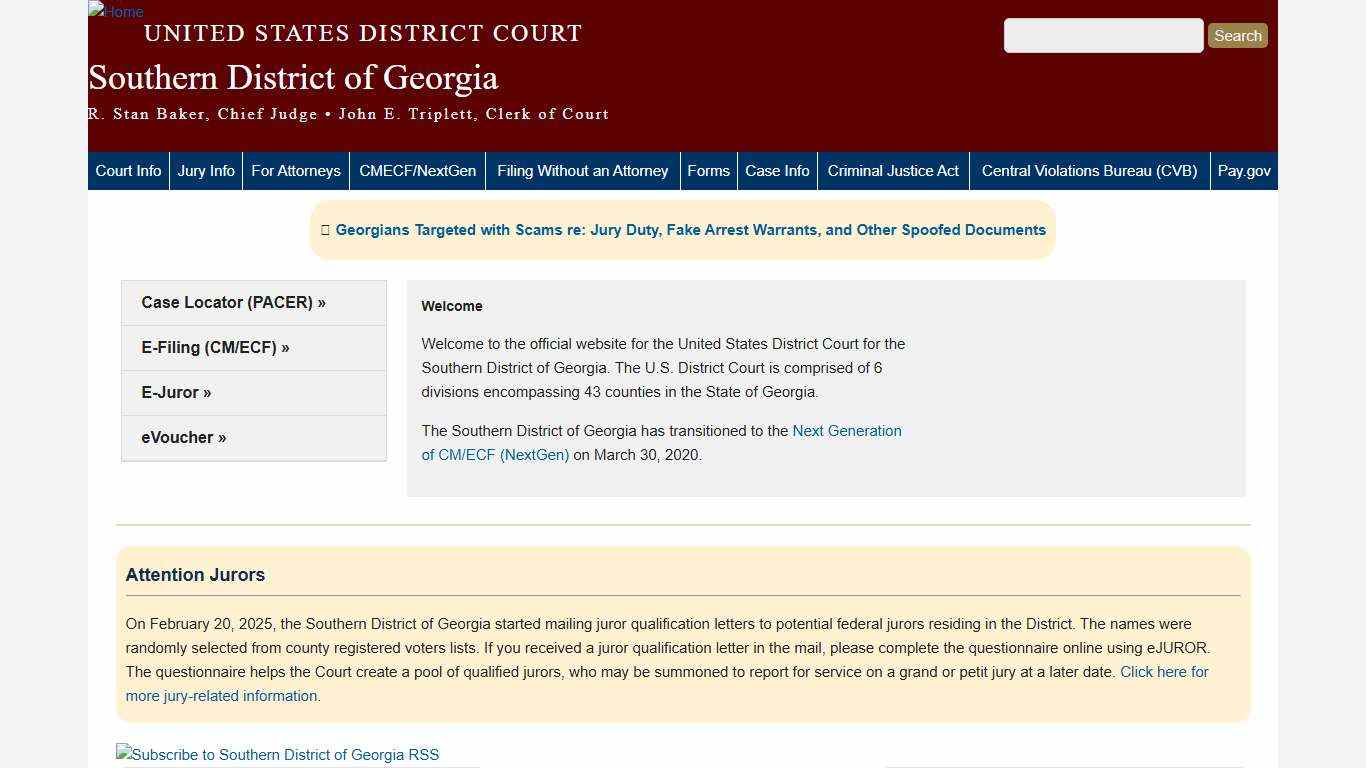Screen dimensions: 1366x768
Task: Click the Subscribe to RSS feed icon
Action: 277,754
